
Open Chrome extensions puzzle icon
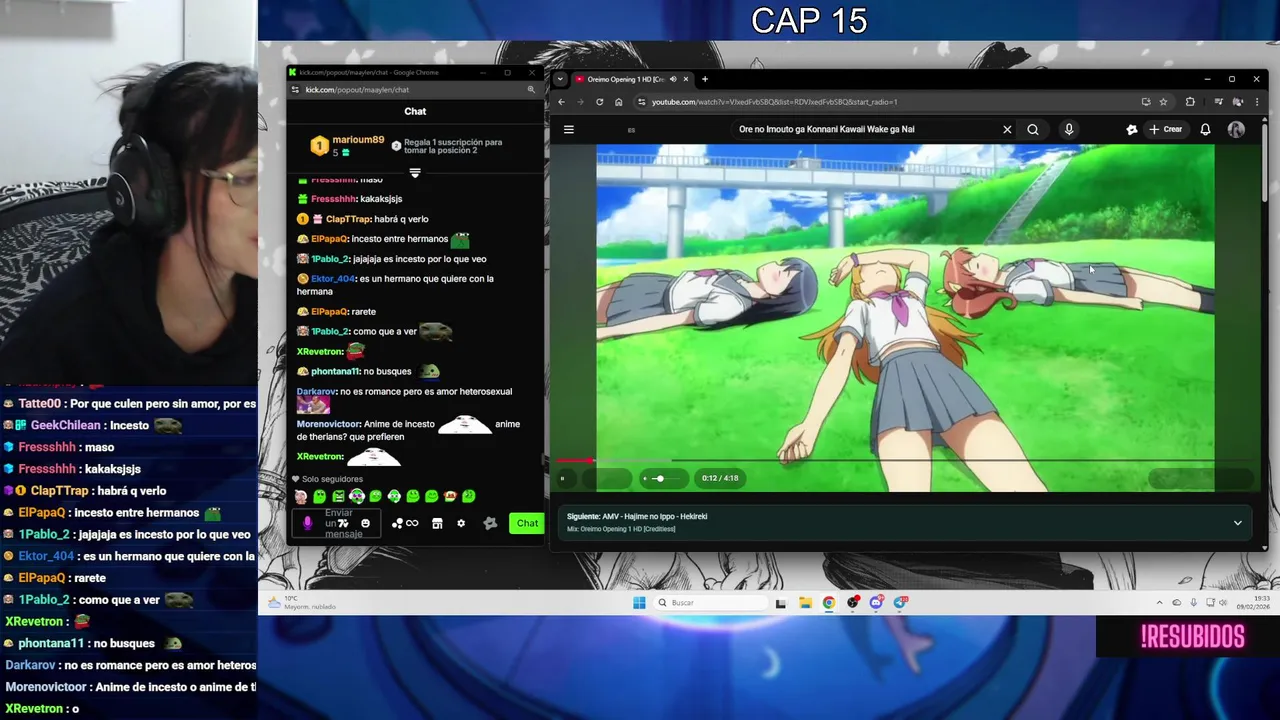[x=1190, y=102]
